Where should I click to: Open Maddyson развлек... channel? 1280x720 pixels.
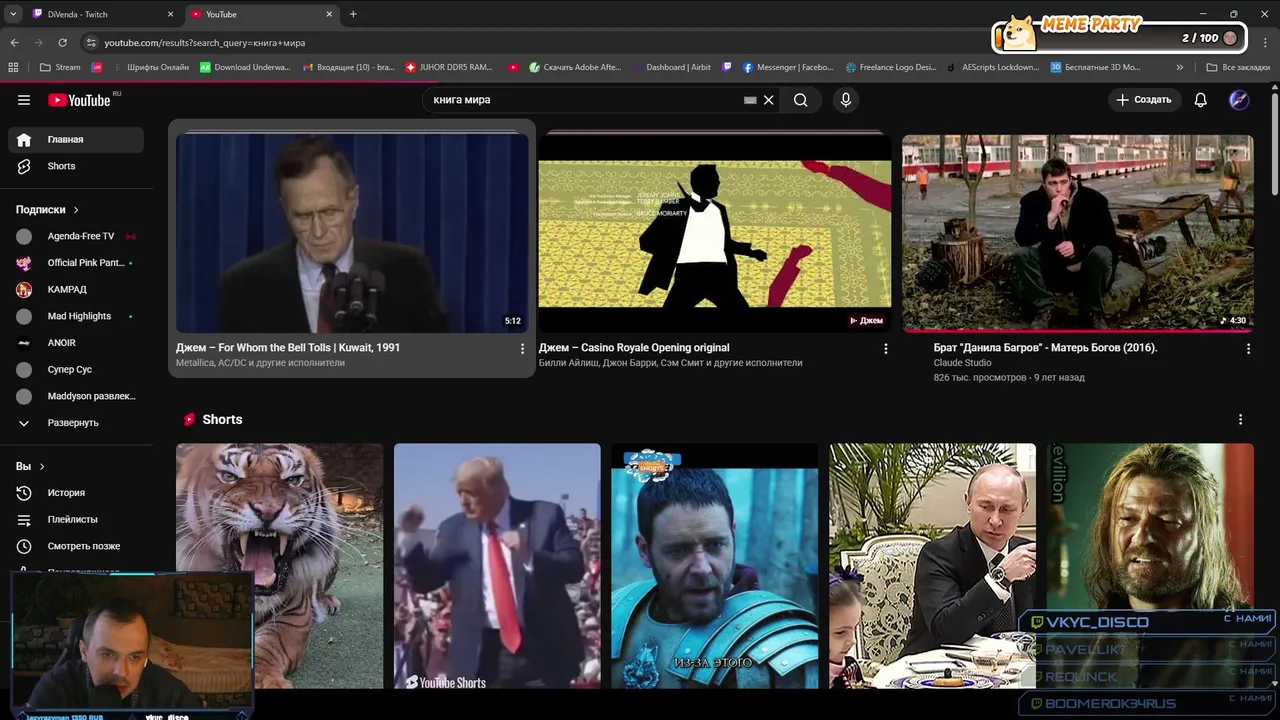click(x=76, y=396)
